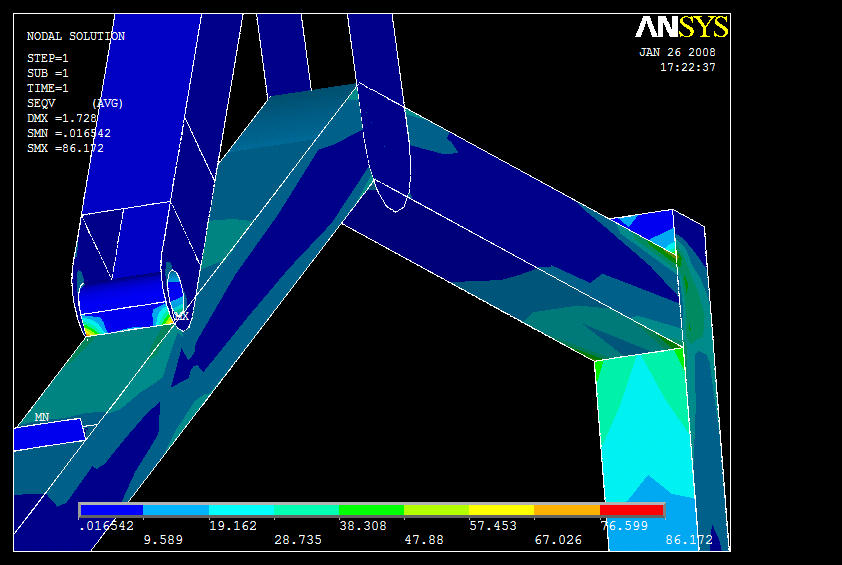This screenshot has width=842, height=565.
Task: Select the cyan legend color band
Action: (241, 510)
